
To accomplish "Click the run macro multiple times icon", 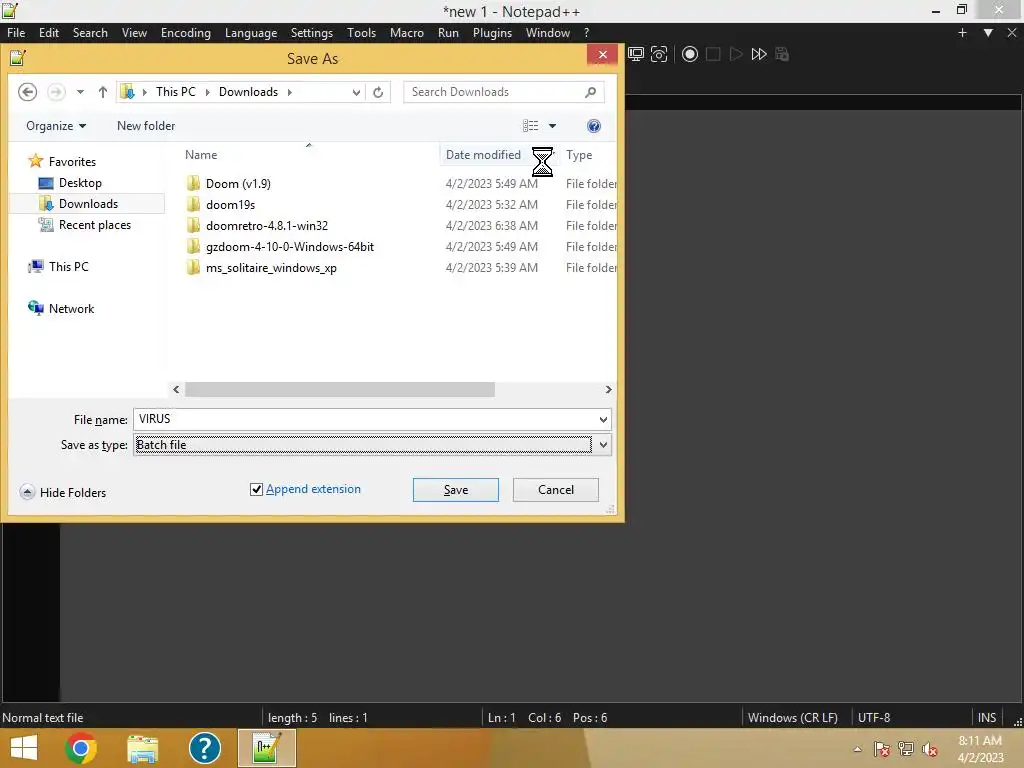I will pos(759,54).
